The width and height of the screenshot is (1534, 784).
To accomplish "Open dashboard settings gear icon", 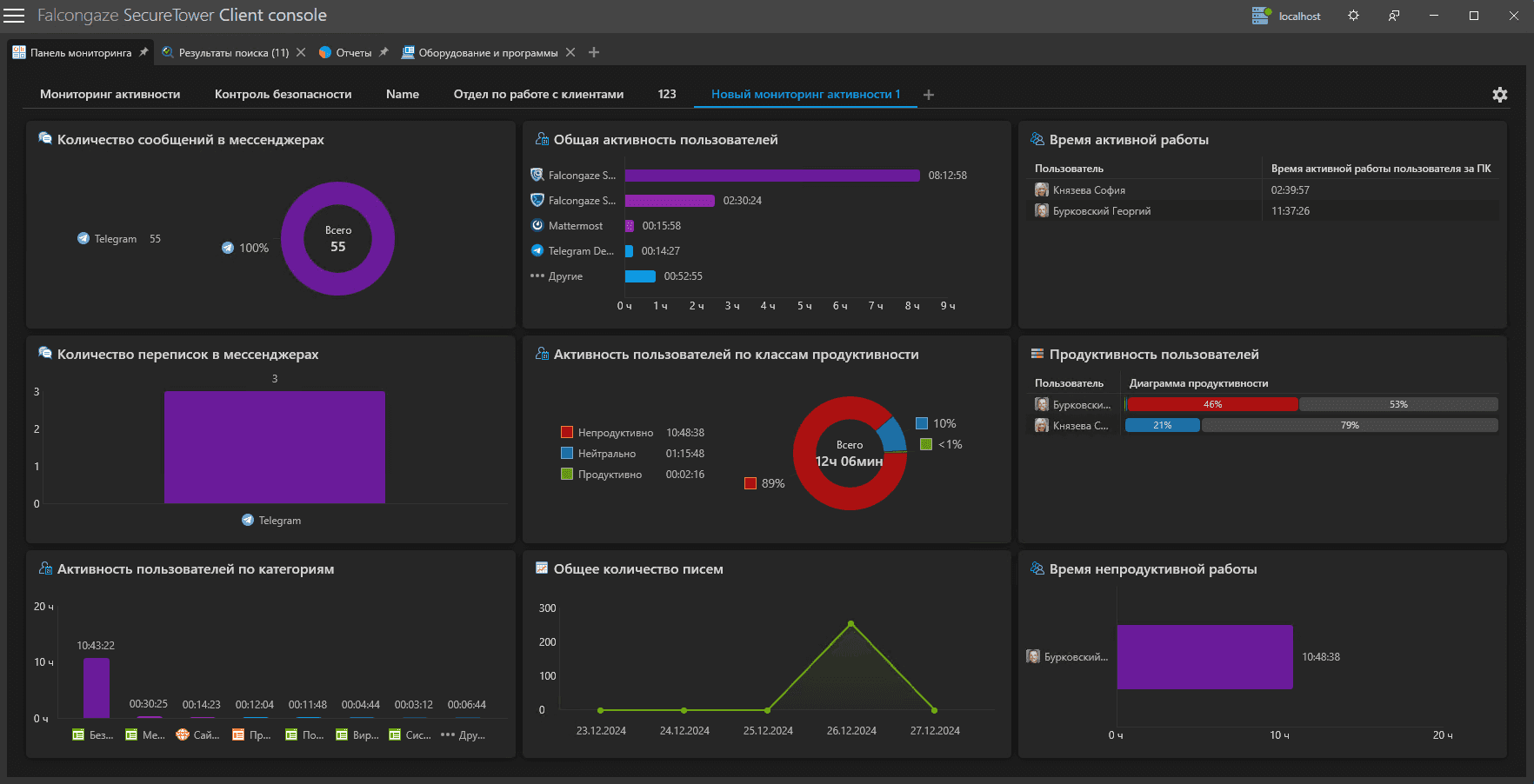I will 1499,95.
